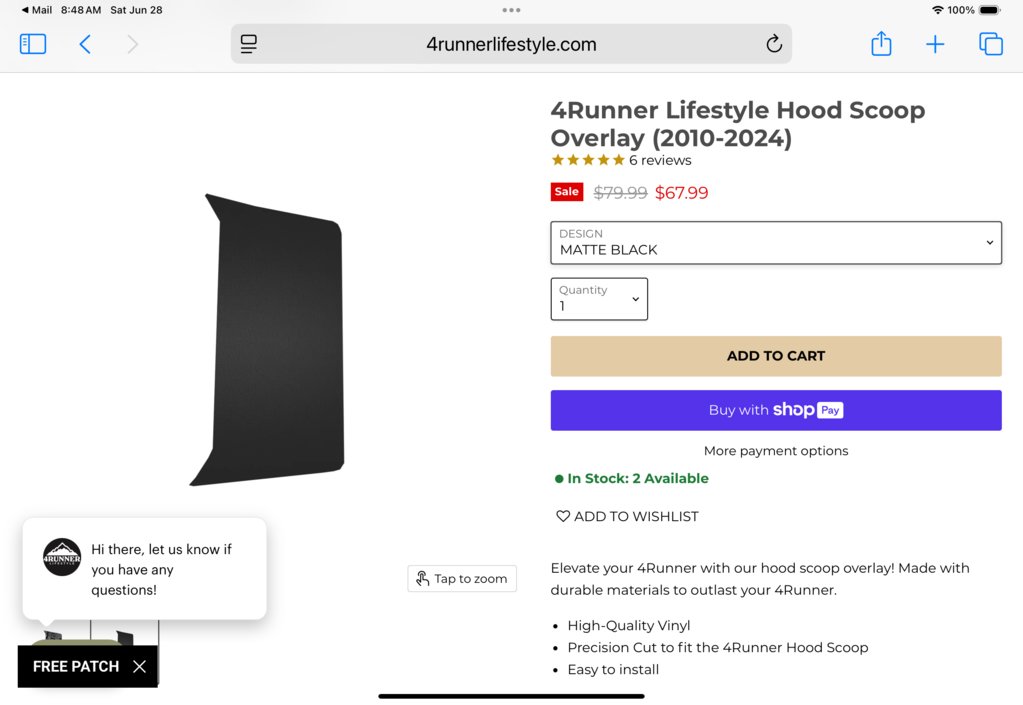Open More payment options link
This screenshot has width=1023, height=705.
tap(776, 451)
